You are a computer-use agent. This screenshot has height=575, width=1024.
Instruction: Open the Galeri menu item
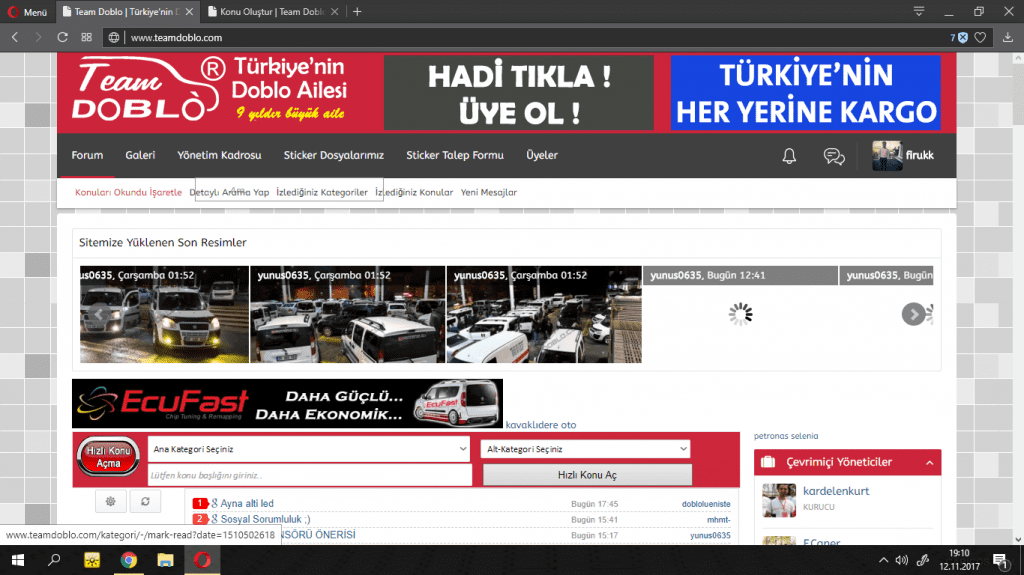coord(140,155)
